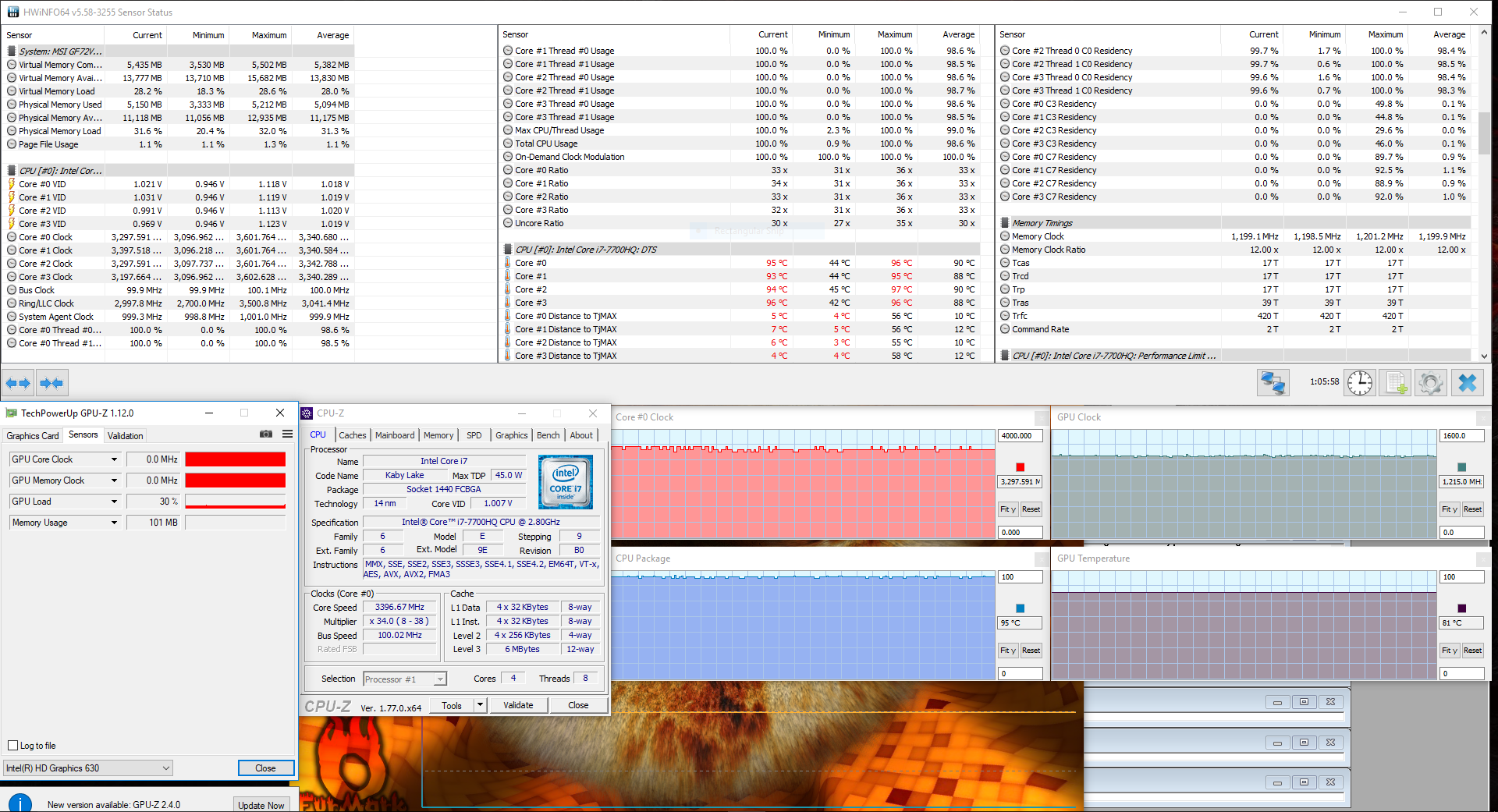
Task: Open the CPU-Z Bench tab
Action: pos(548,435)
